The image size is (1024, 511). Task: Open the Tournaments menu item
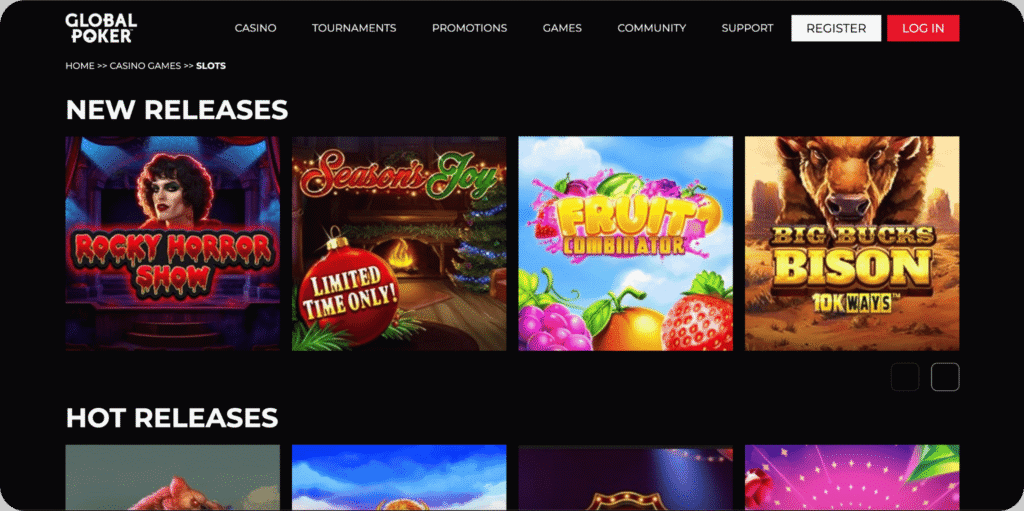(354, 28)
